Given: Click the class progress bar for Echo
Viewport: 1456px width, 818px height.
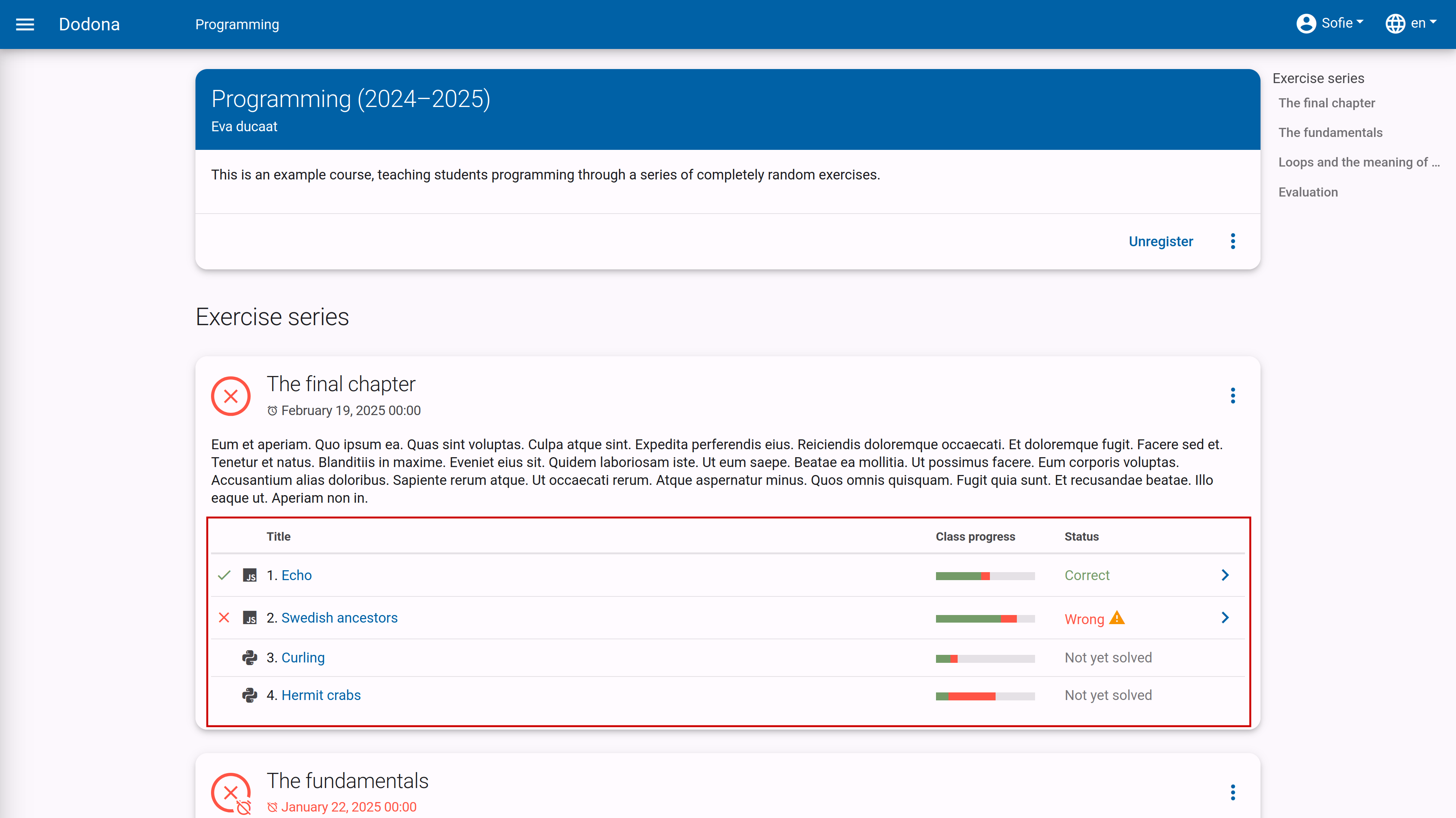Looking at the screenshot, I should (985, 576).
